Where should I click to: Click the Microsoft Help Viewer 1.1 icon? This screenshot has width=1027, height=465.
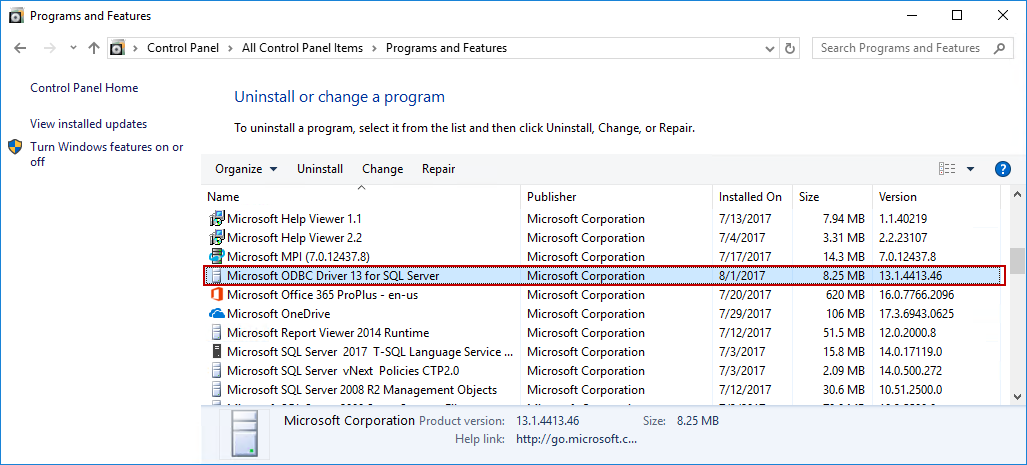click(216, 219)
